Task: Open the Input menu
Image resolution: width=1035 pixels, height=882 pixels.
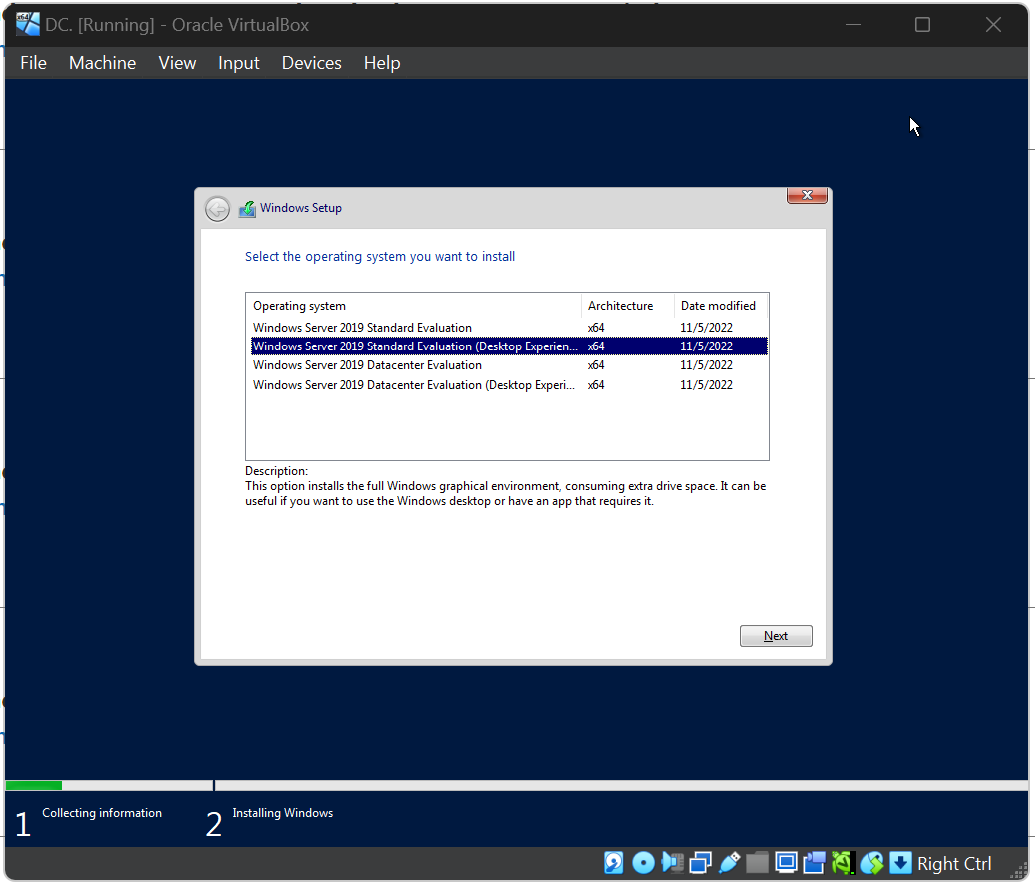Action: pos(238,63)
